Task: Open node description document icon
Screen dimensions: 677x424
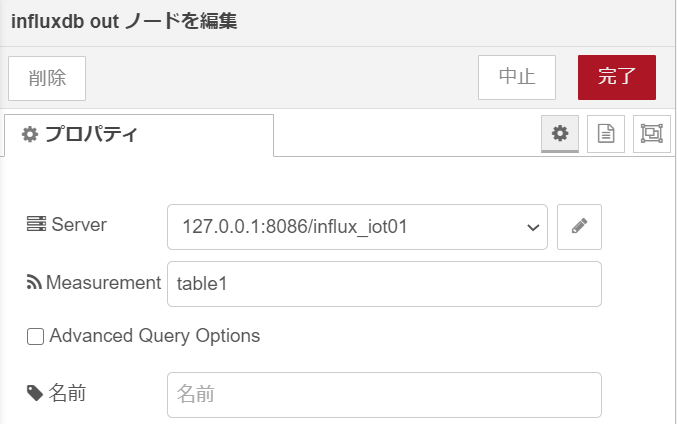Action: [x=606, y=133]
